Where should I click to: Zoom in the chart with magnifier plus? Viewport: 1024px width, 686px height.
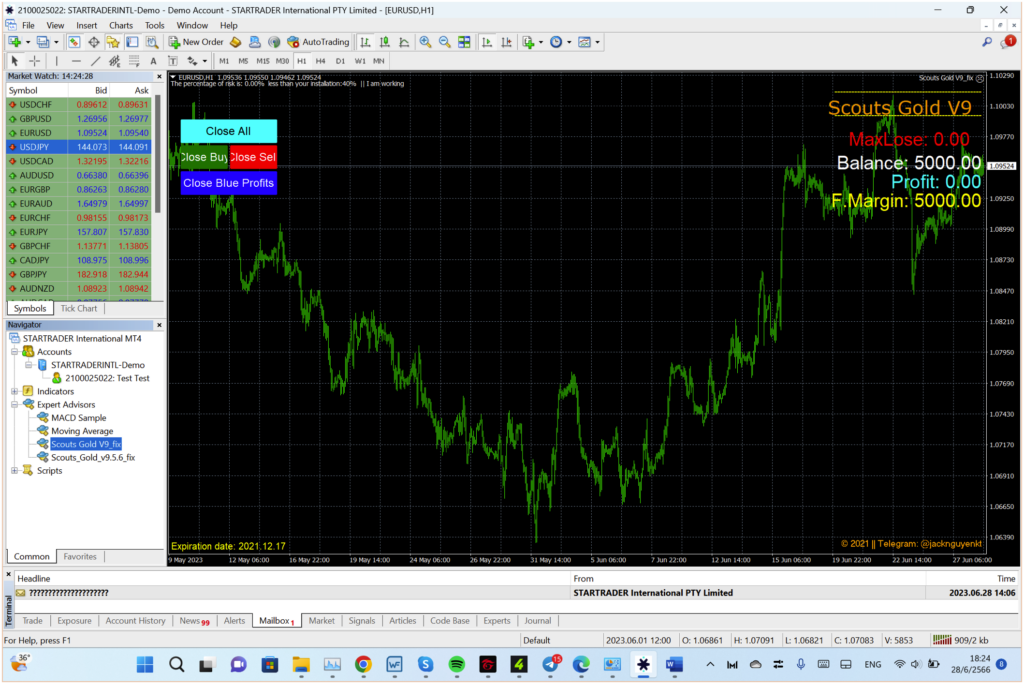425,42
